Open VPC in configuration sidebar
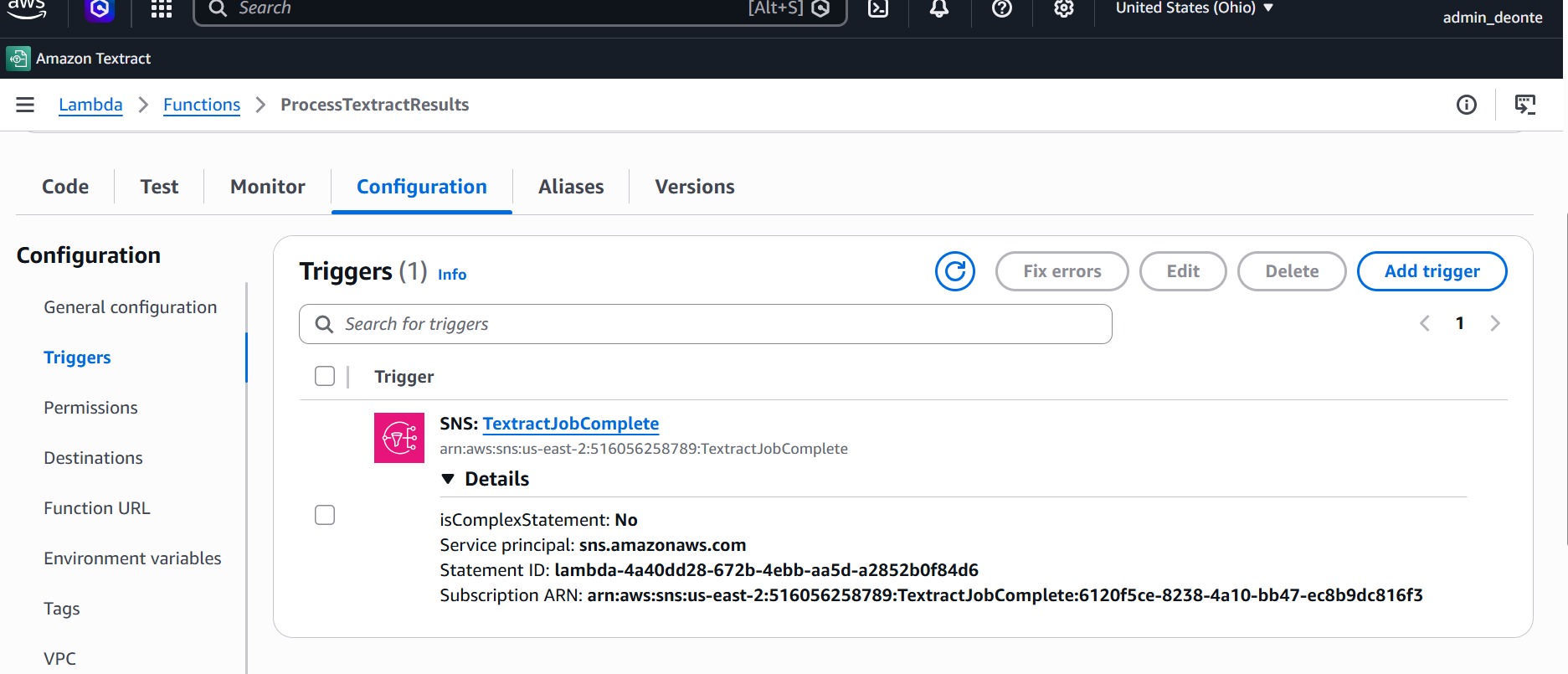The width and height of the screenshot is (1568, 674). click(59, 659)
